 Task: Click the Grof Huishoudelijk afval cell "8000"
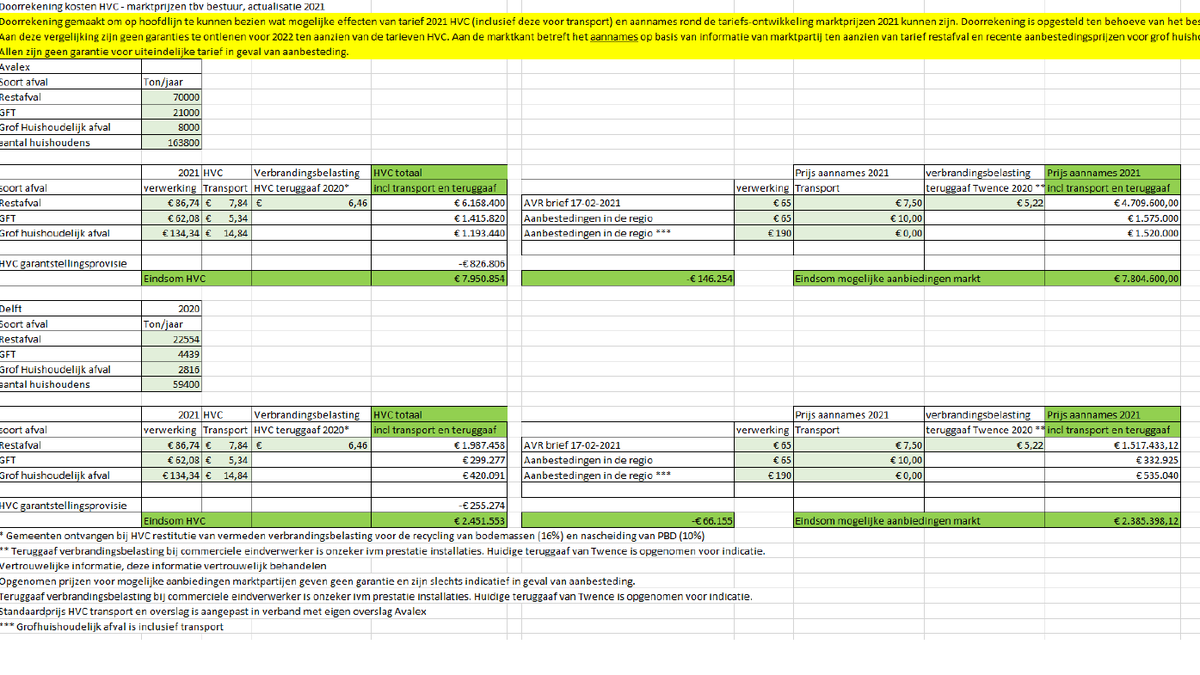pos(173,128)
